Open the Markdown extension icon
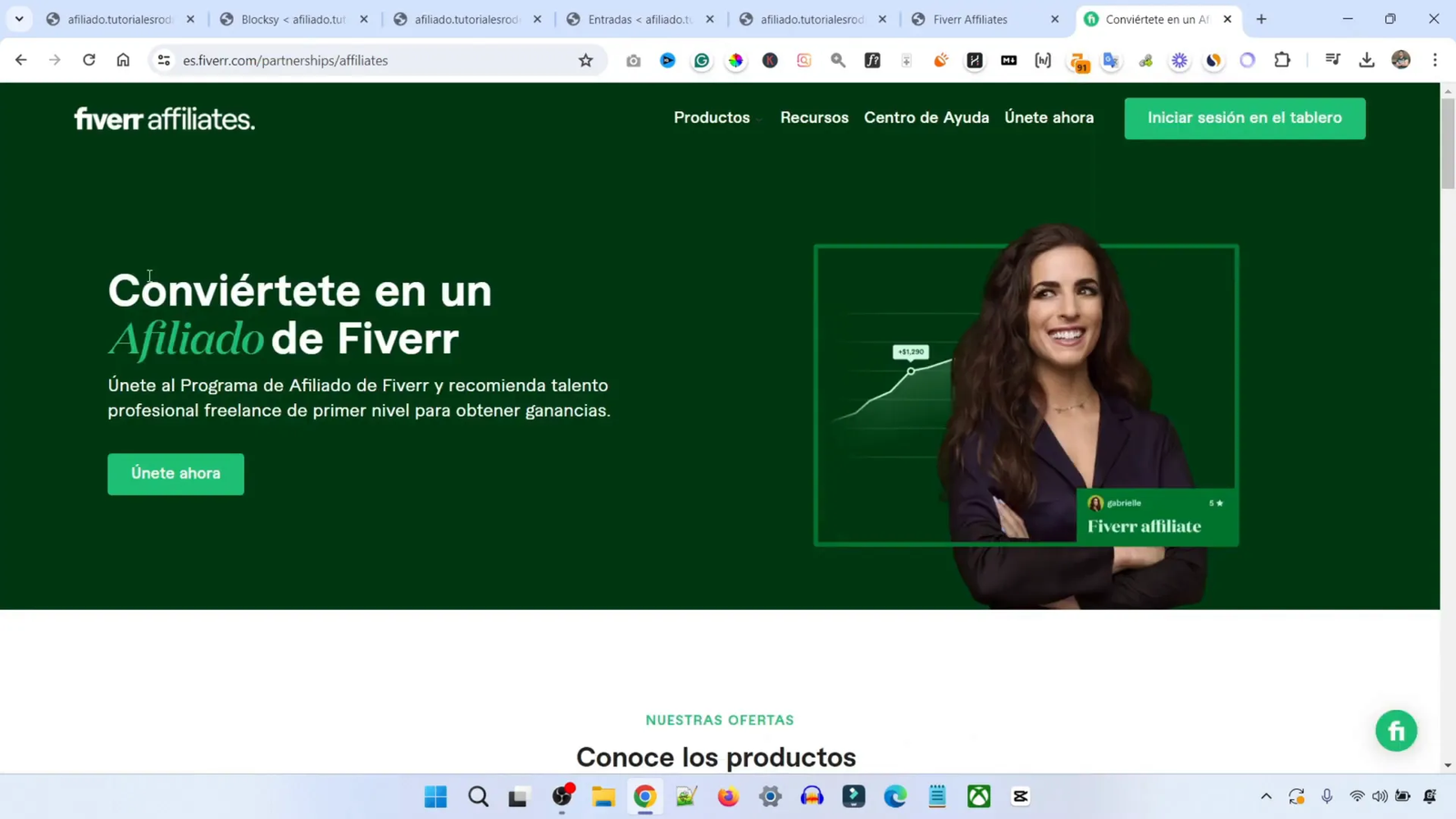Viewport: 1456px width, 819px height. click(x=1007, y=60)
